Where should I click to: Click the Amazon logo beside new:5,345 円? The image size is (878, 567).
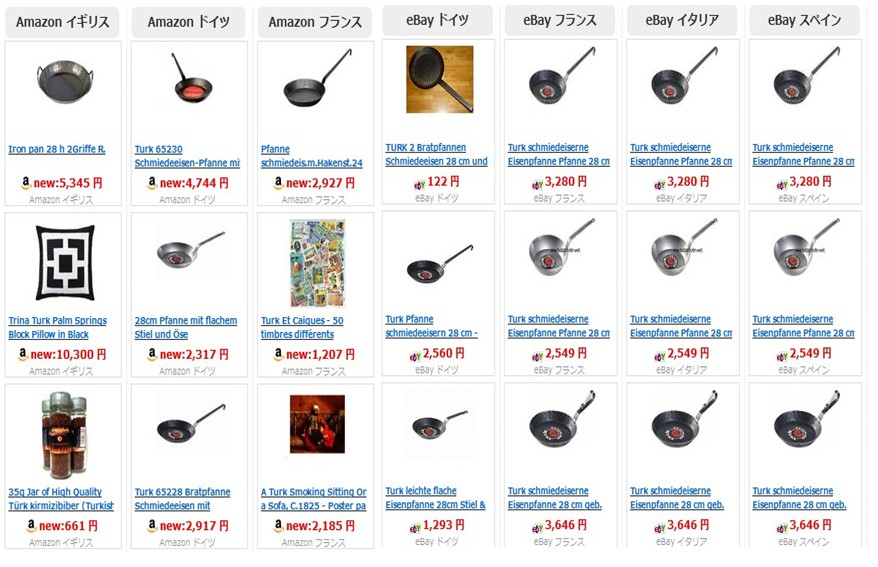[26, 182]
